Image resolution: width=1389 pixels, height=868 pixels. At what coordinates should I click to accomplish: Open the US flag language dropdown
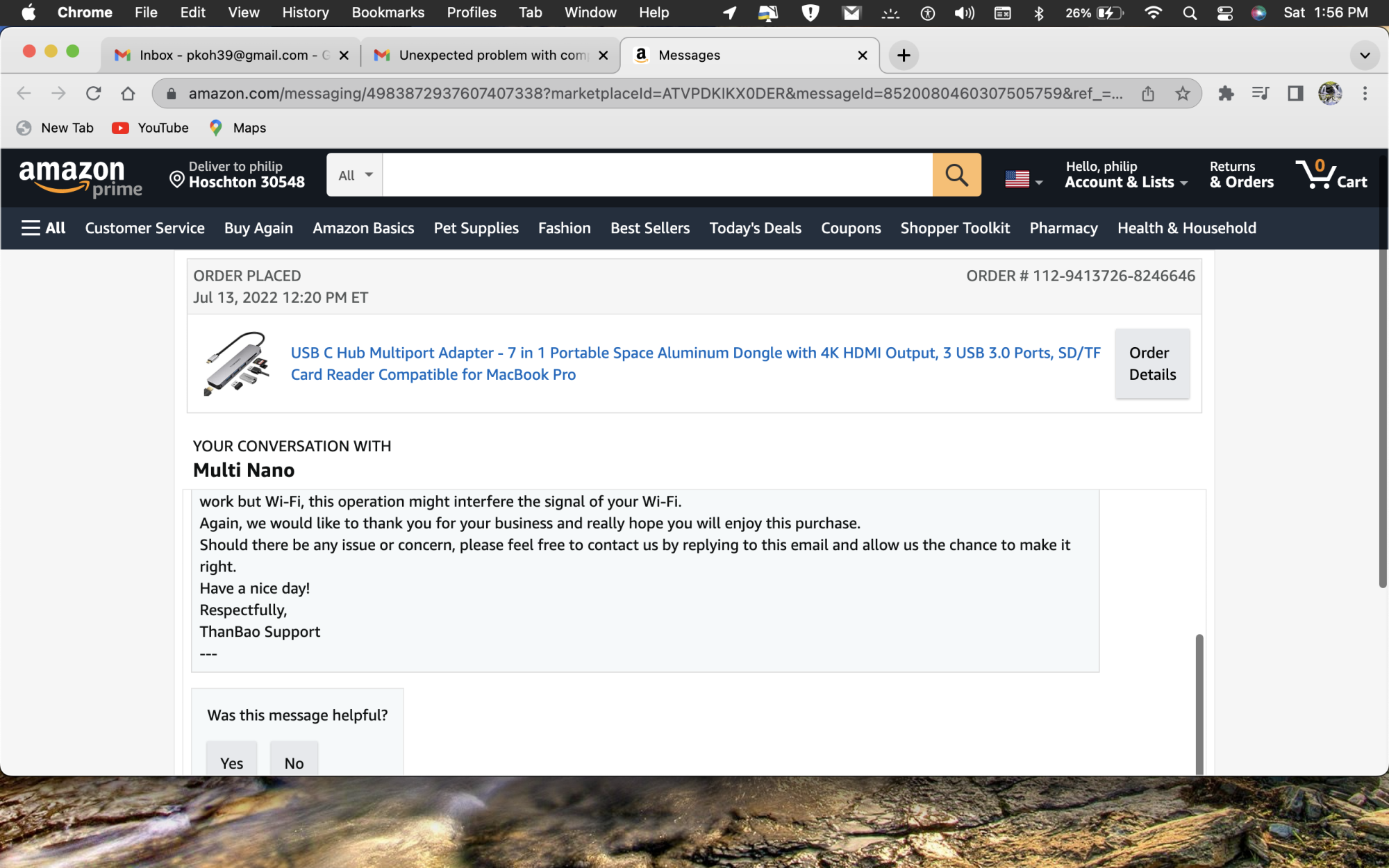point(1024,179)
